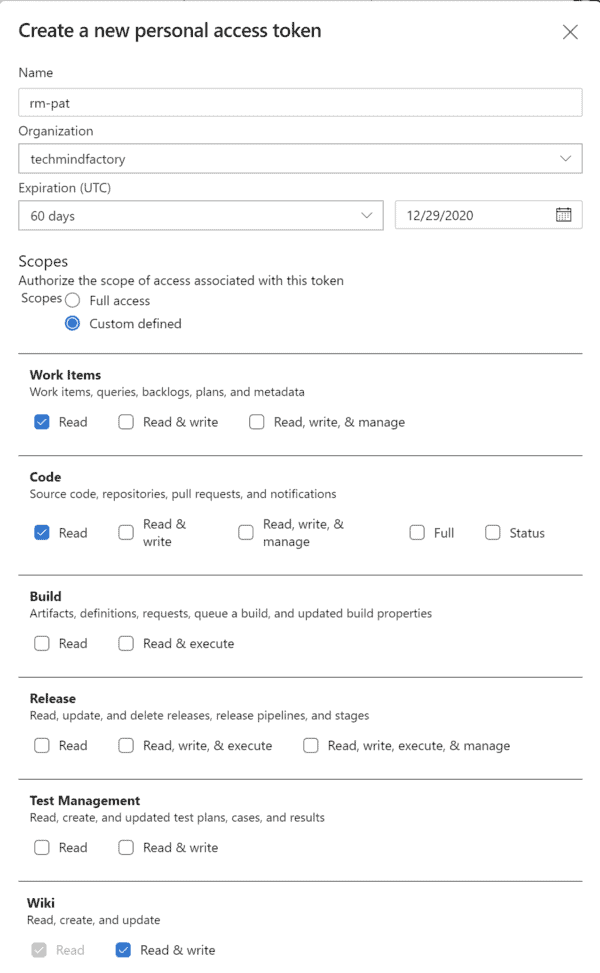Expand the Organization dropdown
Screen dimensions: 600x973
(566, 159)
